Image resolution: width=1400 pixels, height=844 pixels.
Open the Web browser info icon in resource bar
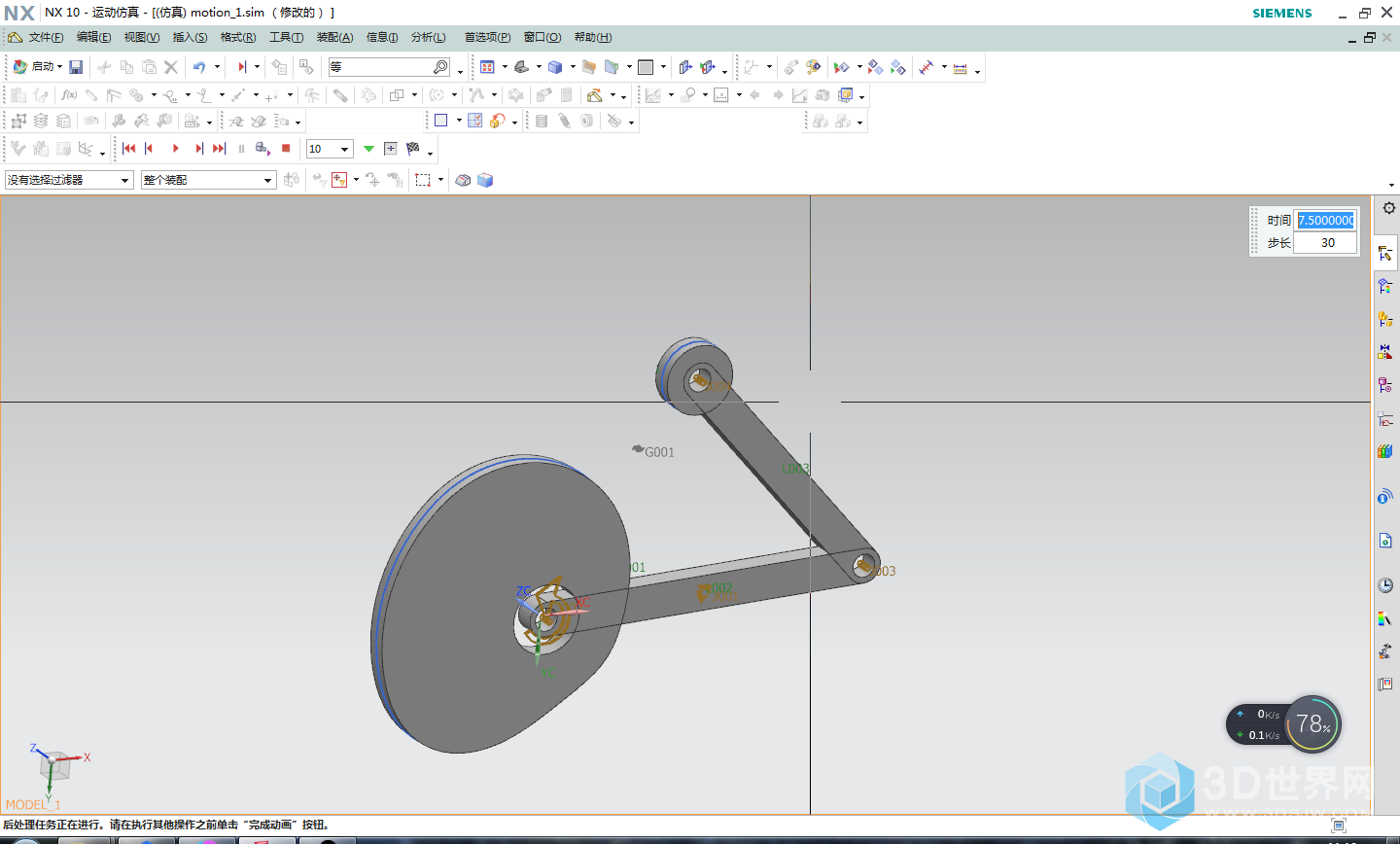point(1385,497)
